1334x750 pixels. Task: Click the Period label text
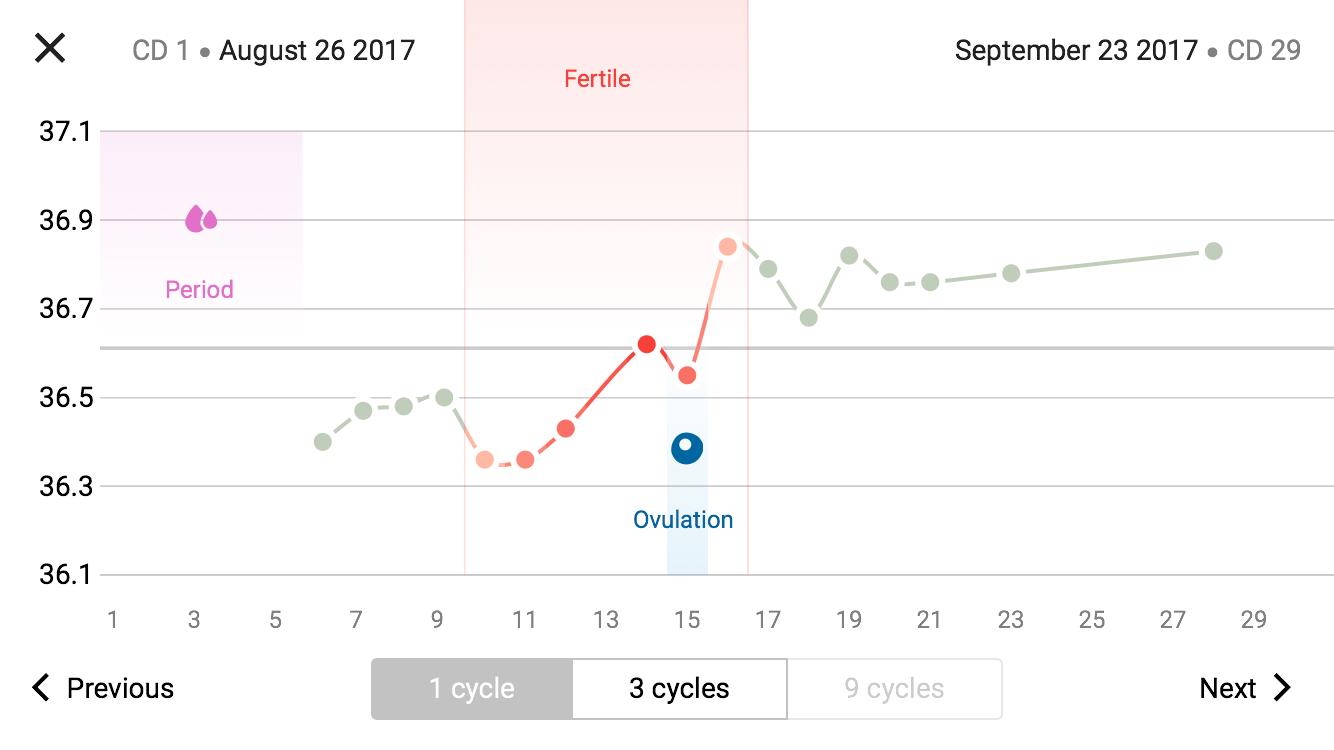(199, 290)
